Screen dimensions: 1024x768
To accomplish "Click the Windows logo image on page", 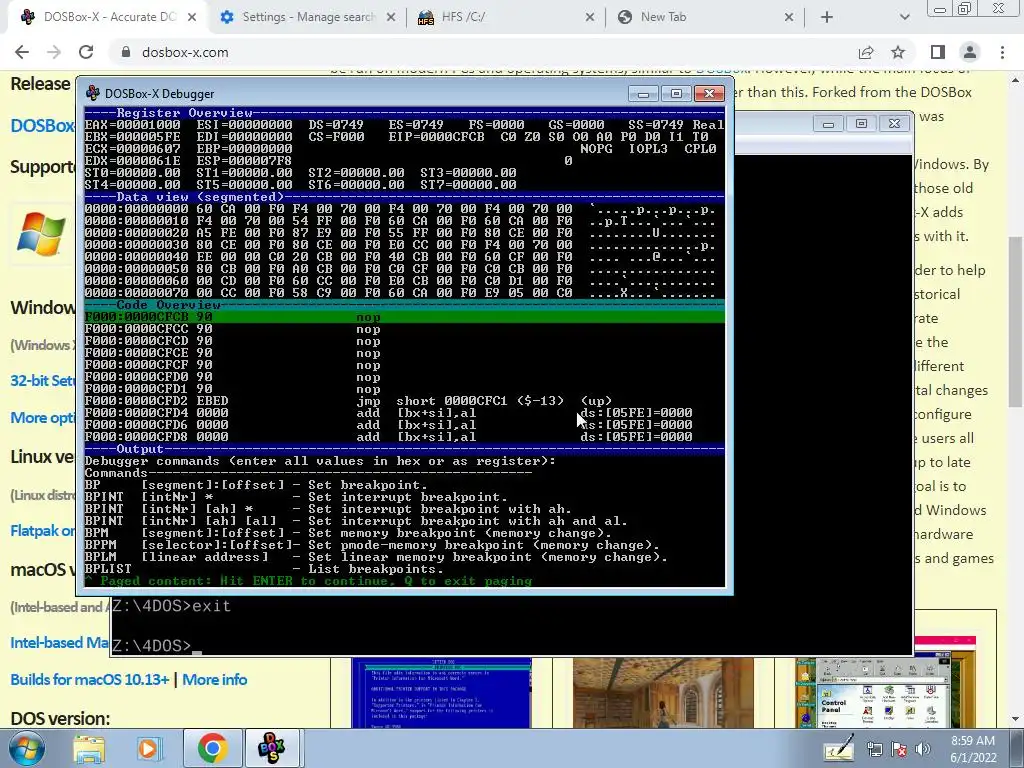I will 42,234.
